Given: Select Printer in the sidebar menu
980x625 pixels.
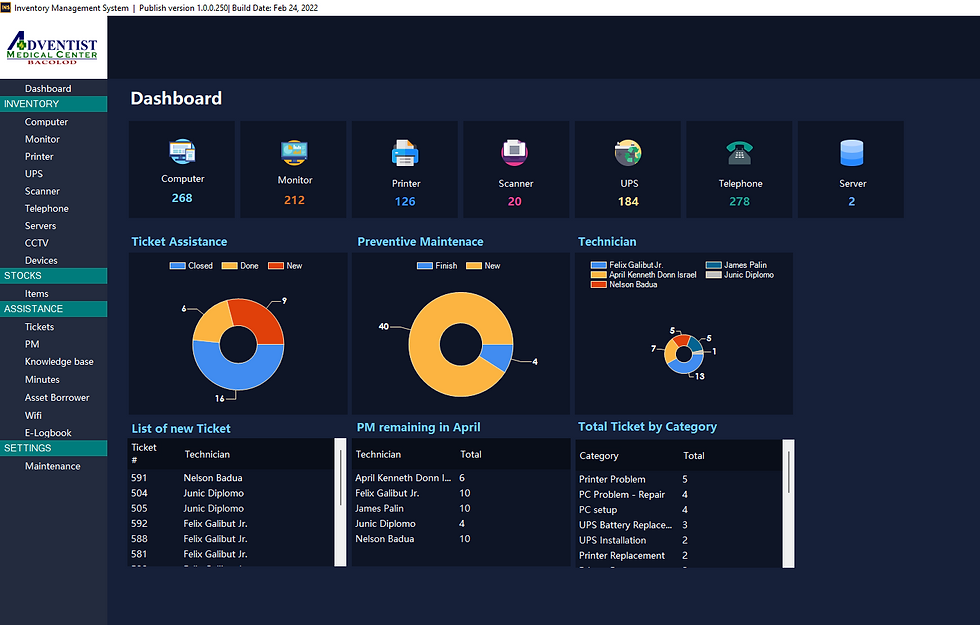Looking at the screenshot, I should [39, 157].
